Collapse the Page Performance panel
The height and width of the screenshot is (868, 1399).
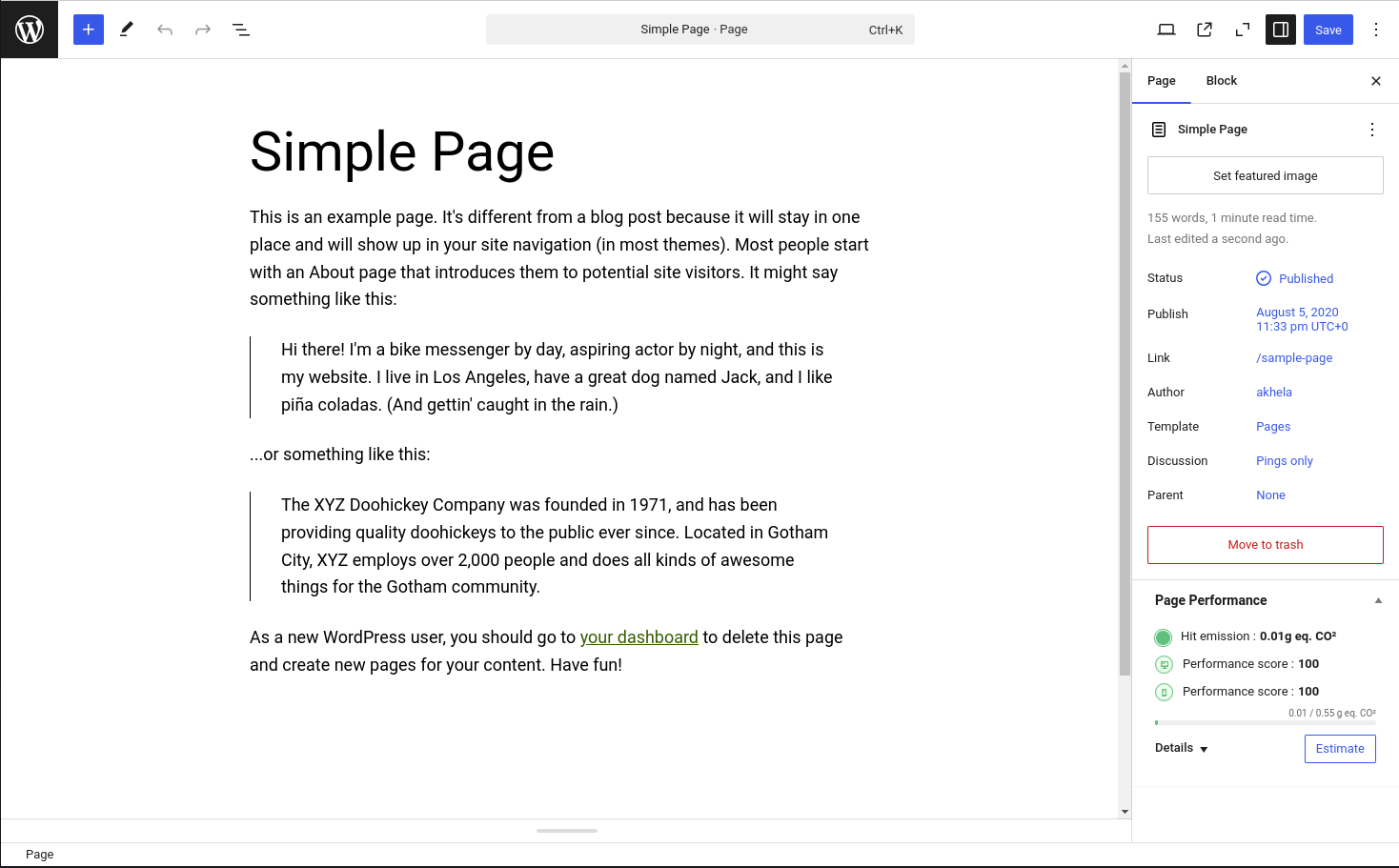[1378, 600]
